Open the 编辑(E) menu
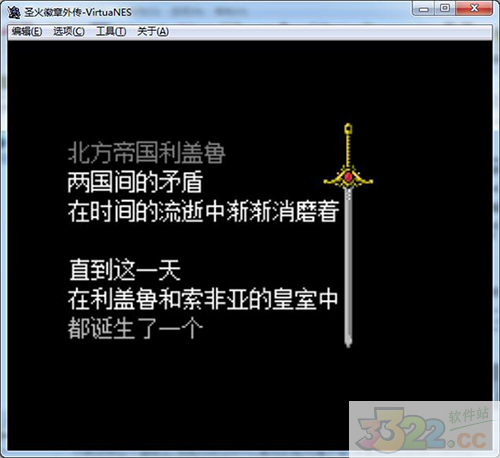The height and width of the screenshot is (458, 500). pyautogui.click(x=27, y=32)
